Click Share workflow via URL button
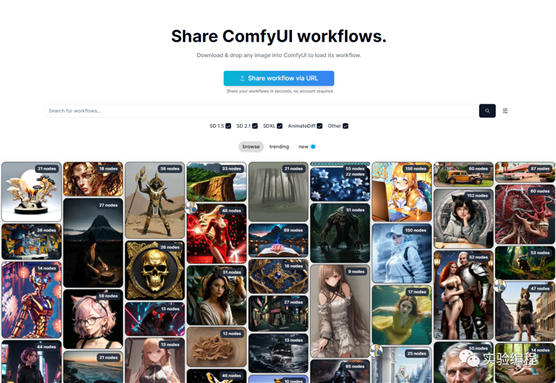Viewport: 556px width, 383px height. [x=279, y=78]
